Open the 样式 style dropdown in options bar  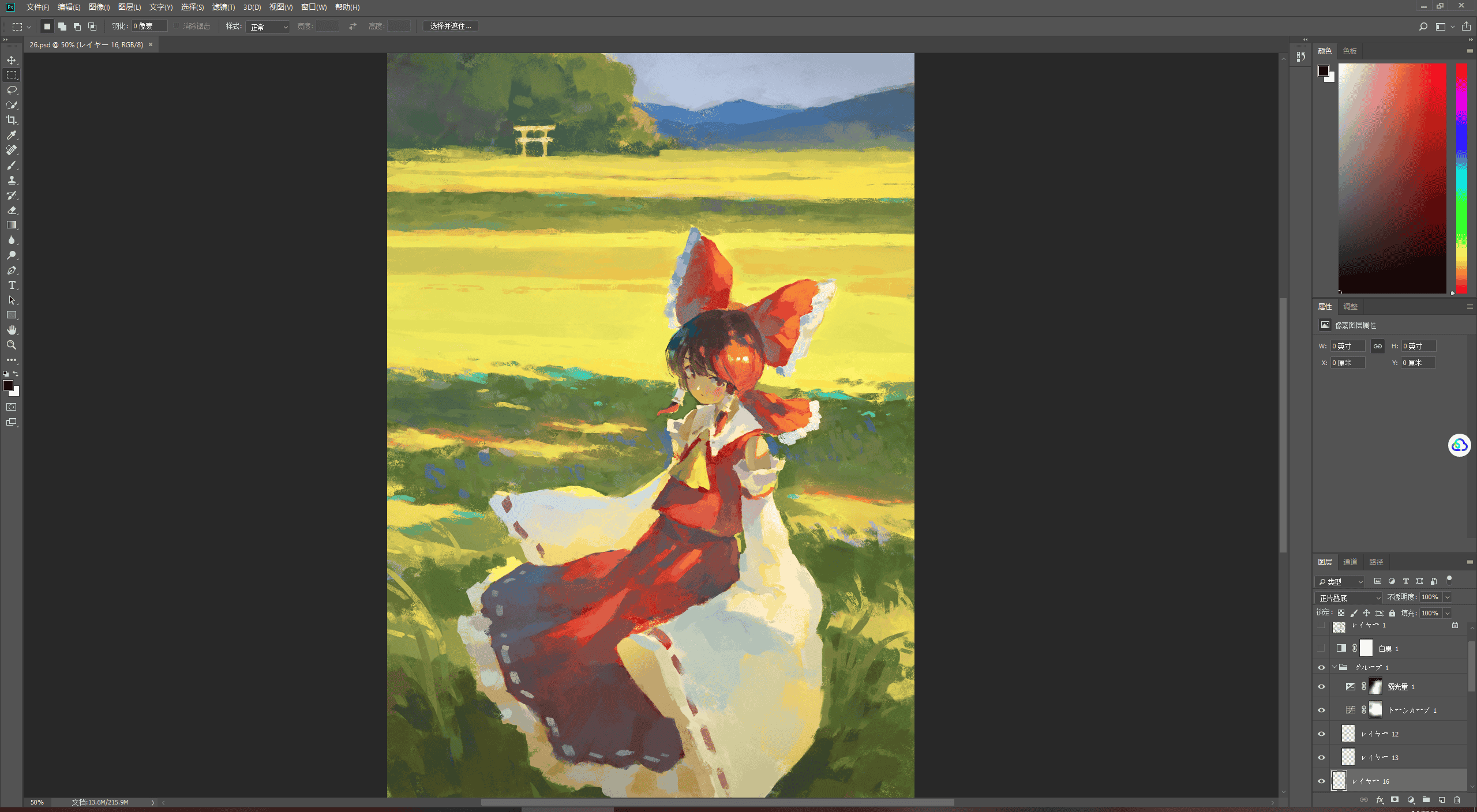(x=268, y=27)
